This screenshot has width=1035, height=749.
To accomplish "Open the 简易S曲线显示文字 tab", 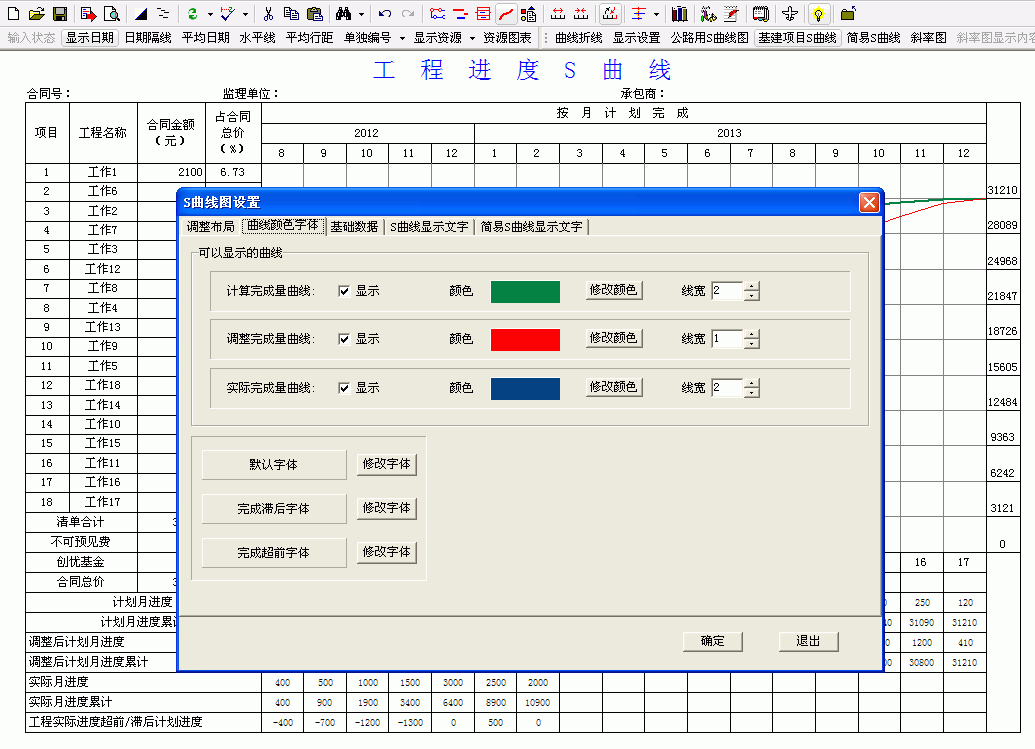I will (x=531, y=227).
